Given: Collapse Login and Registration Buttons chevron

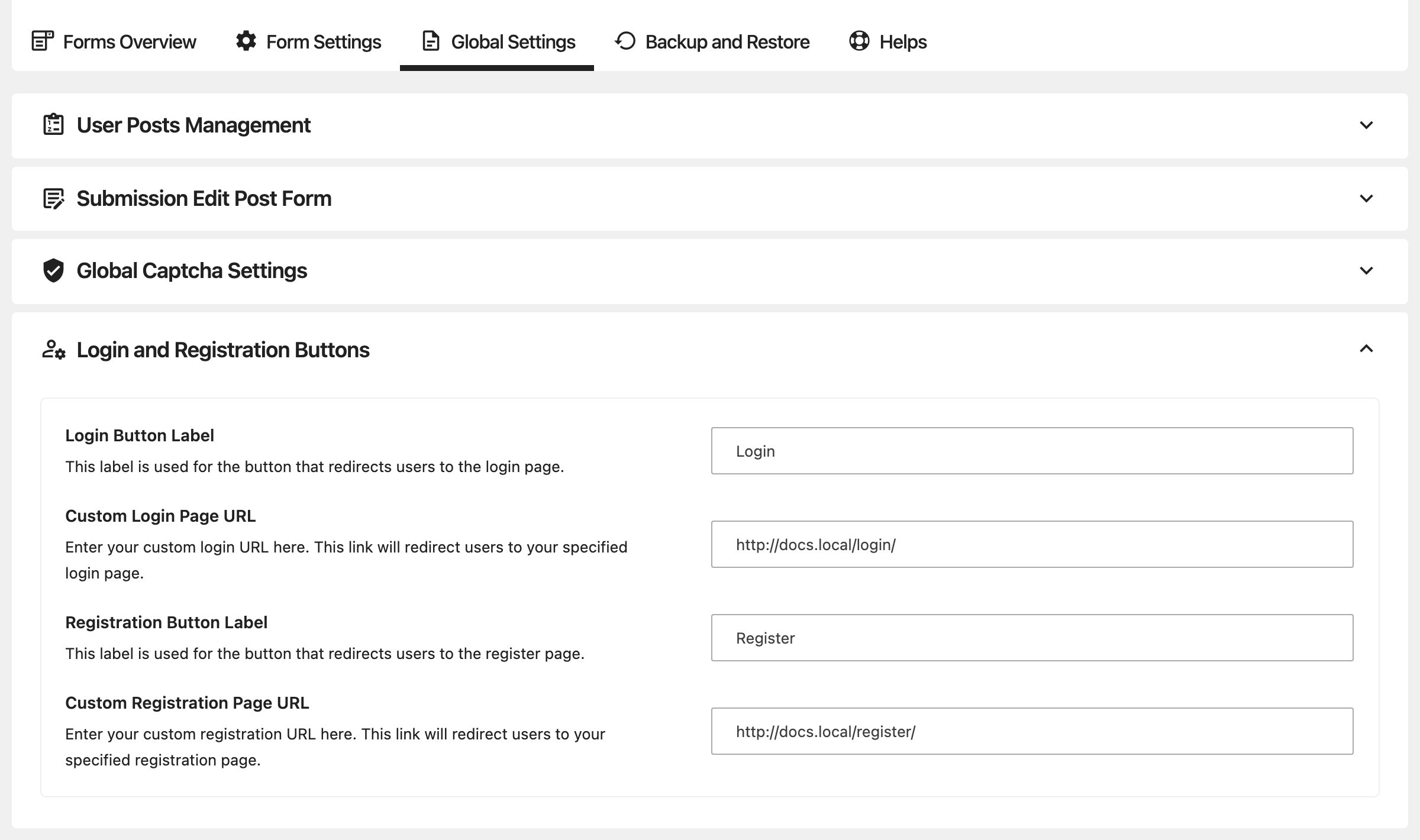Looking at the screenshot, I should [1366, 348].
